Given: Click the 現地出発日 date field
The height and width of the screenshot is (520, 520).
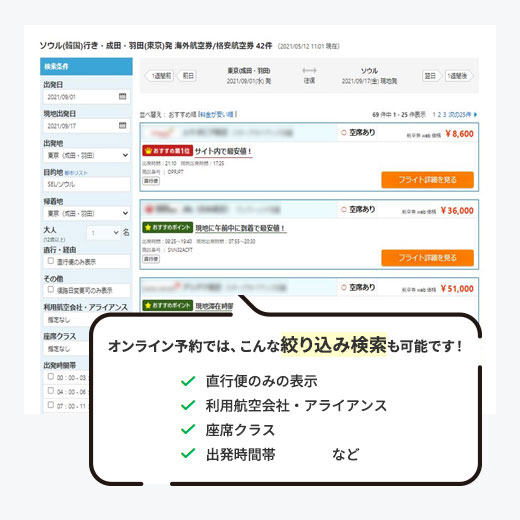Looking at the screenshot, I should pos(87,126).
